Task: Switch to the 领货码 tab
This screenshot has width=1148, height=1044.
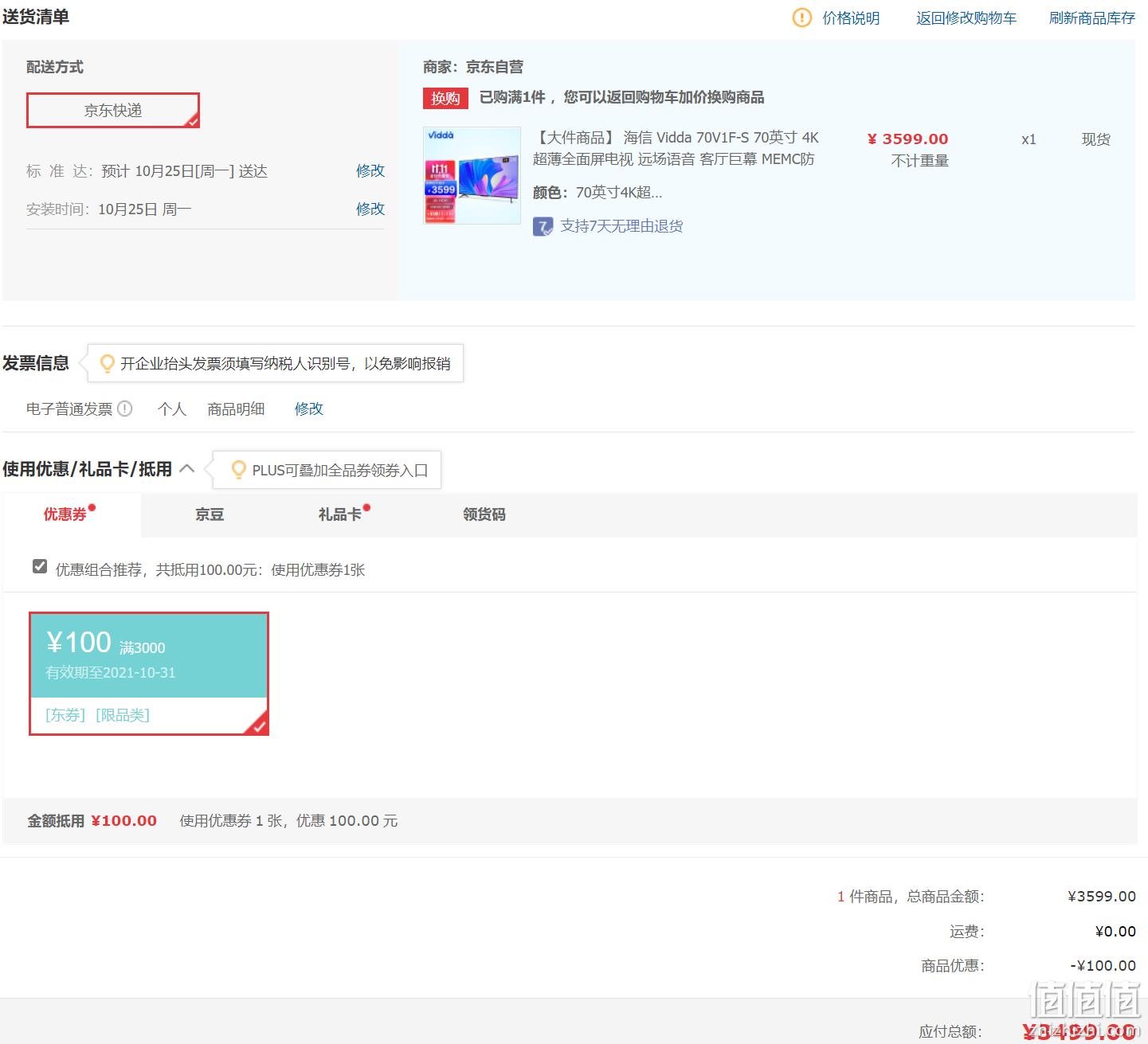Action: coord(484,514)
